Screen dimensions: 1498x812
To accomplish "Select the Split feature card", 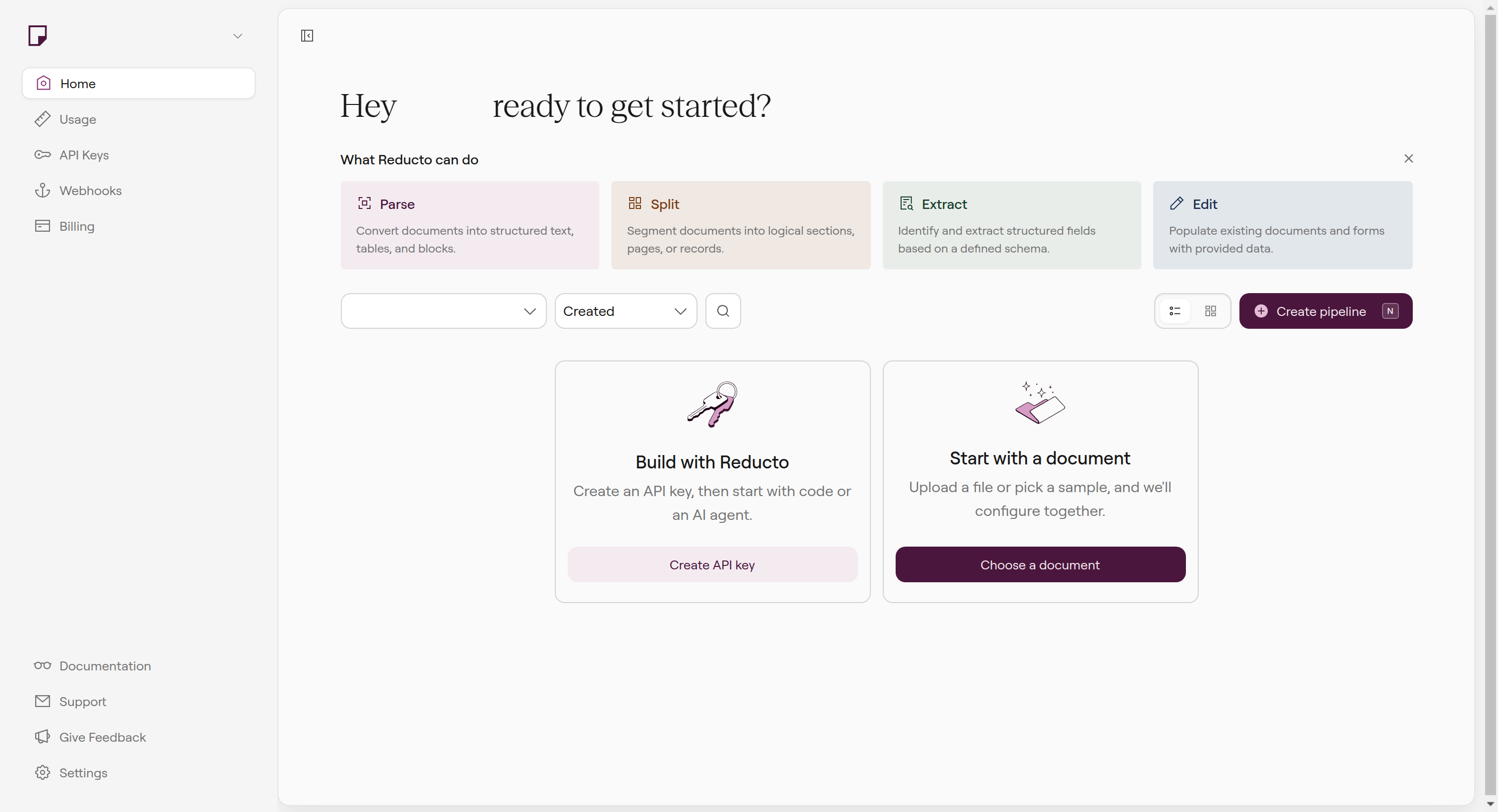I will (x=741, y=225).
